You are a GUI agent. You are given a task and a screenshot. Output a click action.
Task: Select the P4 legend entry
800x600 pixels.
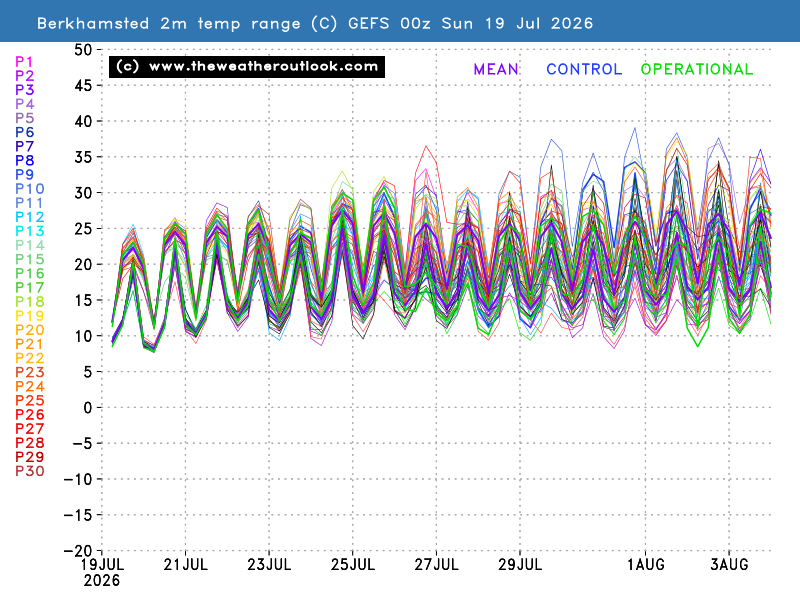click(24, 104)
